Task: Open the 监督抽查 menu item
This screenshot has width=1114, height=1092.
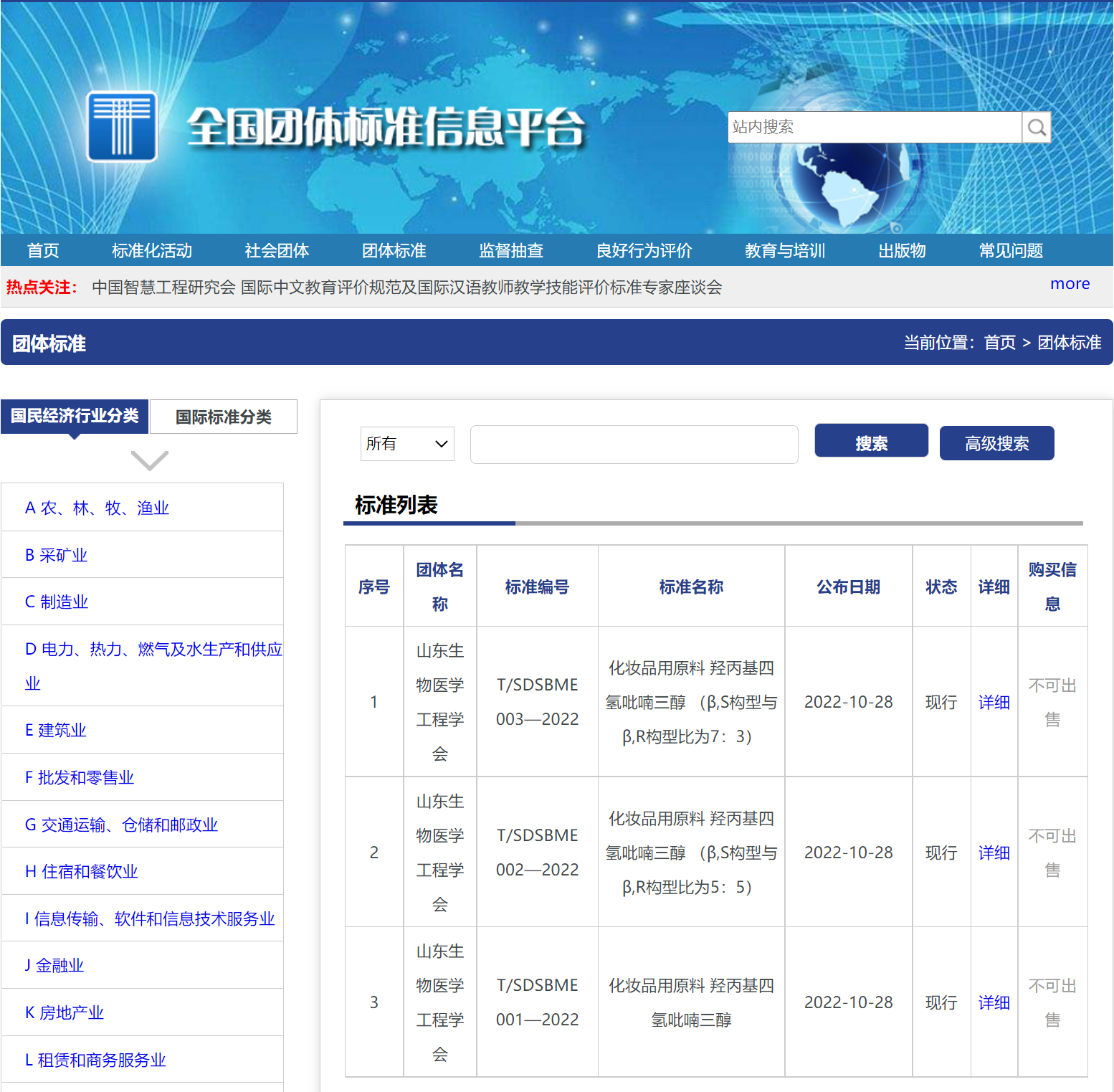Action: (510, 250)
